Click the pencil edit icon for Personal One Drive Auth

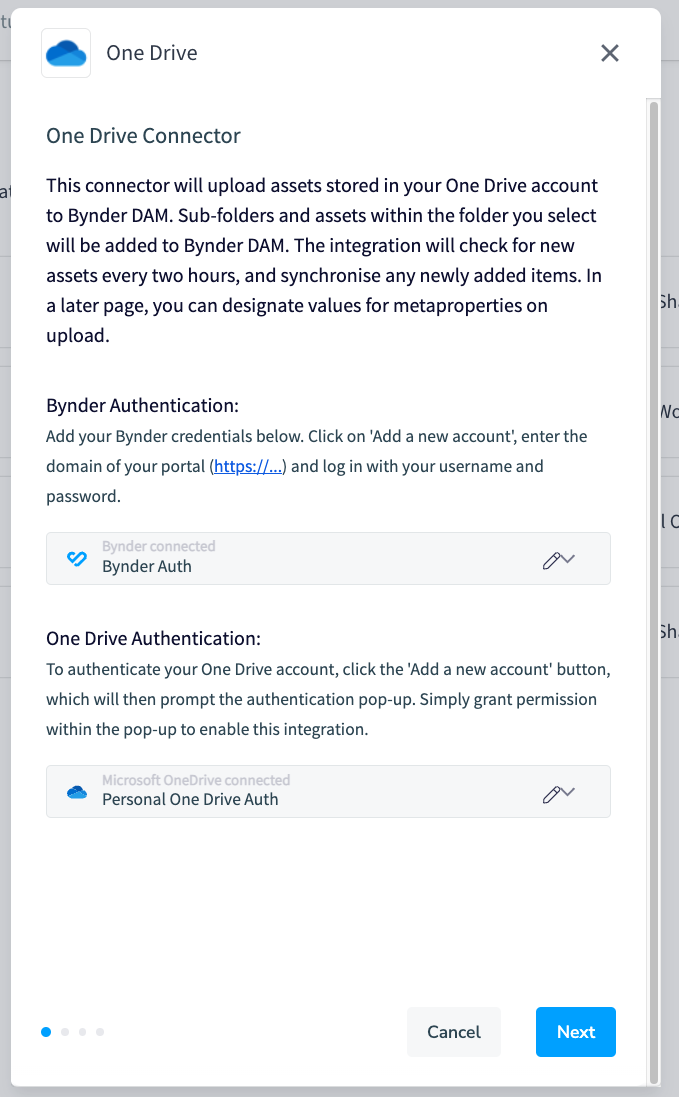click(552, 794)
